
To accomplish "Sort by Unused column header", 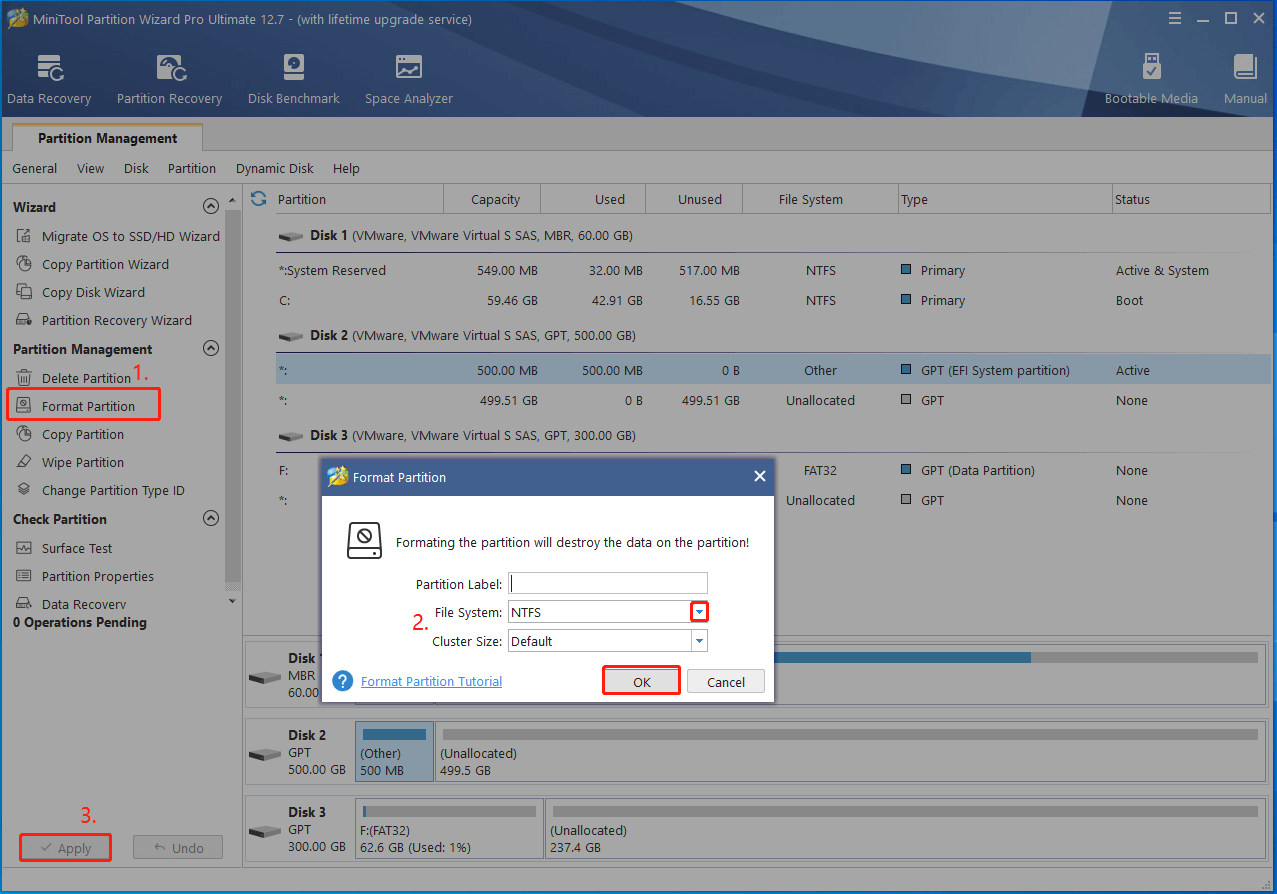I will pyautogui.click(x=694, y=199).
